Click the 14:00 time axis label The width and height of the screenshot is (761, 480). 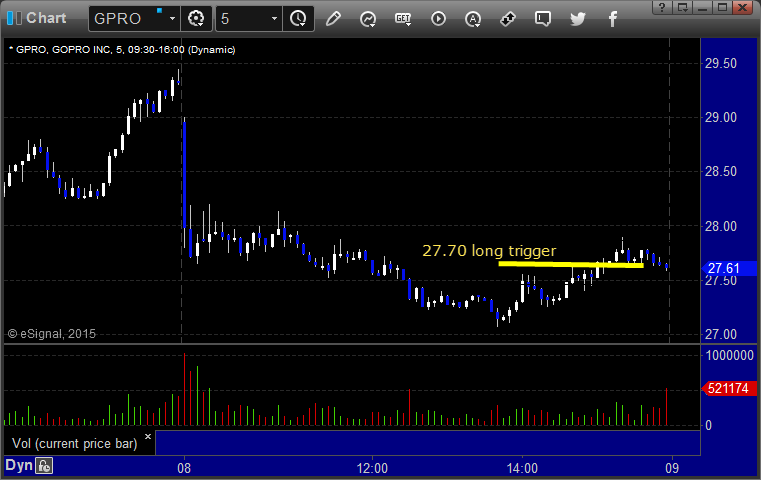[522, 468]
